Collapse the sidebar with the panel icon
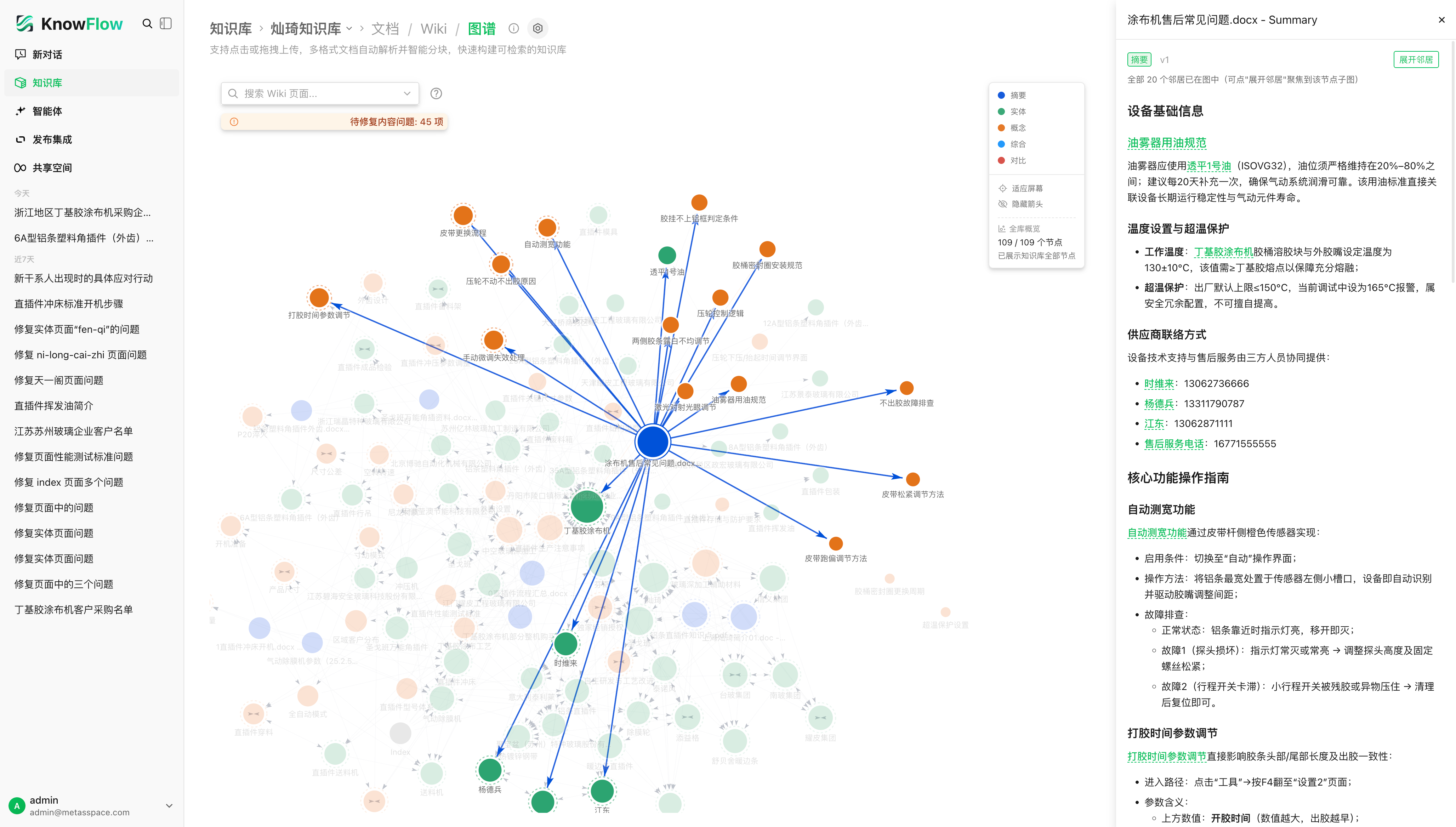 (x=166, y=24)
